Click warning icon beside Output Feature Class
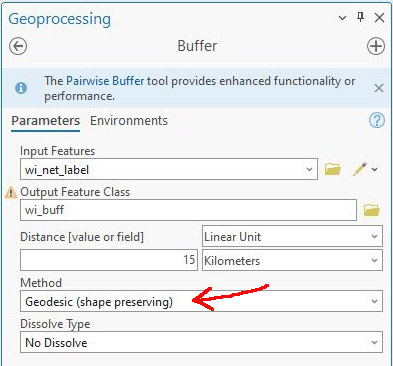Screen dimensions: 393x366 click(11, 192)
